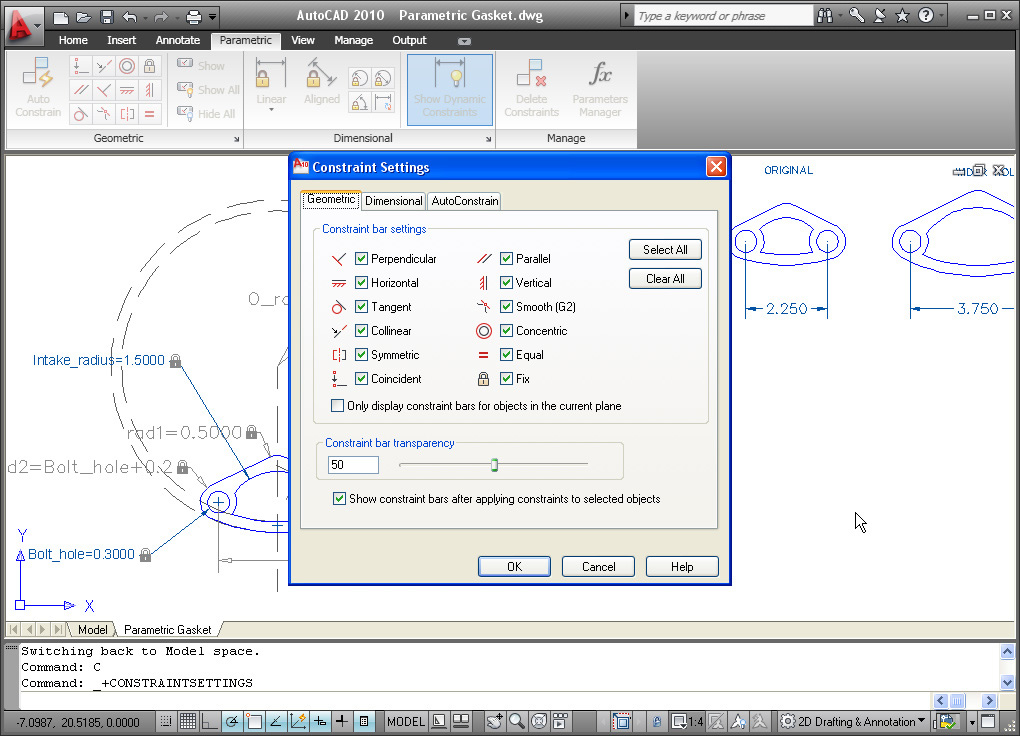Open the AutoCAD application menu button

(x=23, y=26)
